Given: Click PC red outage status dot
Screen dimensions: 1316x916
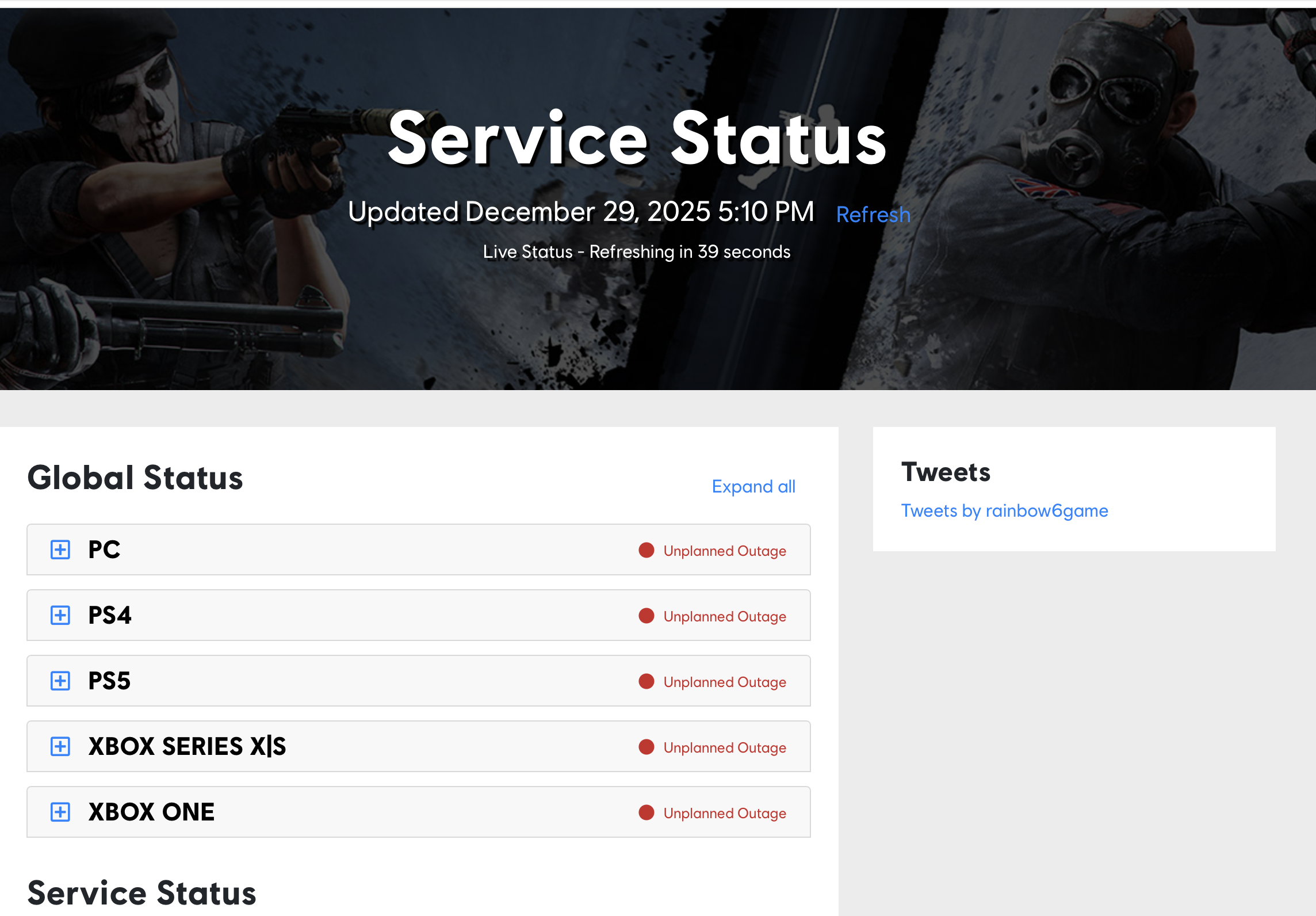Looking at the screenshot, I should coord(646,550).
